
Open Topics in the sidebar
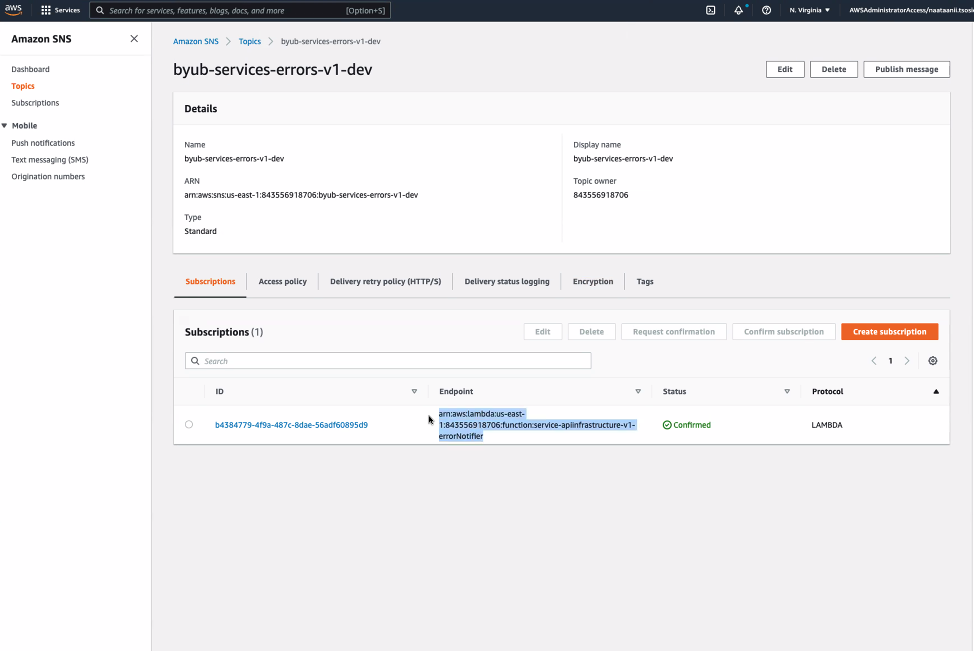(23, 86)
